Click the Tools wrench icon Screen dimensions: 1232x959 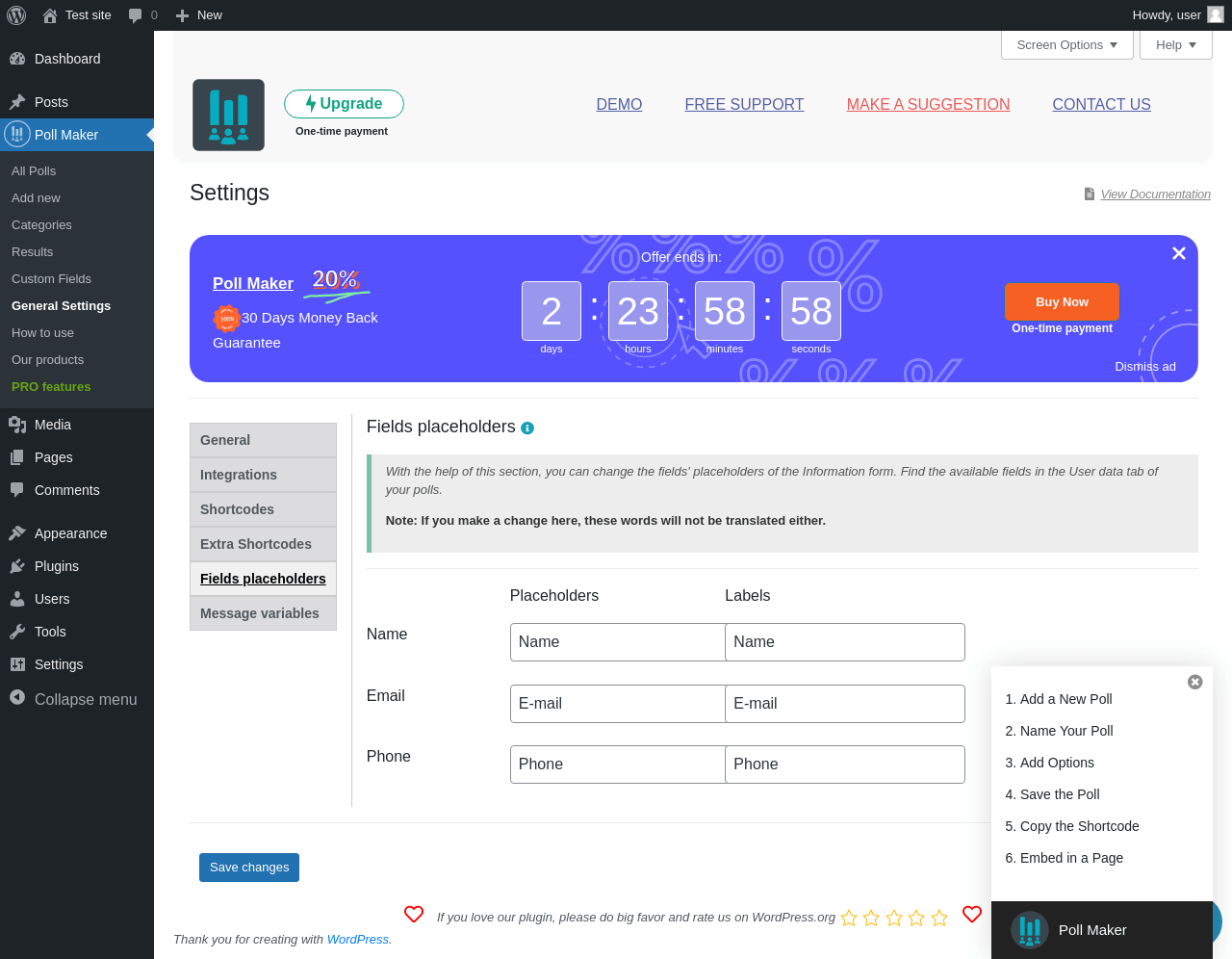pyautogui.click(x=17, y=632)
